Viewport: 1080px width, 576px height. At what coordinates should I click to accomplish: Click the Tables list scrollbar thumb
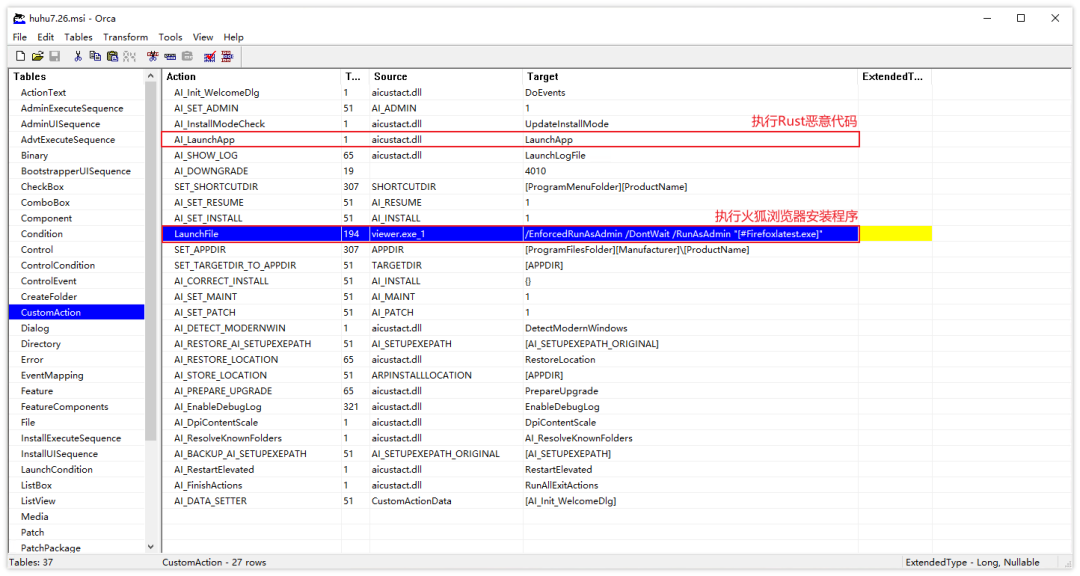click(151, 262)
